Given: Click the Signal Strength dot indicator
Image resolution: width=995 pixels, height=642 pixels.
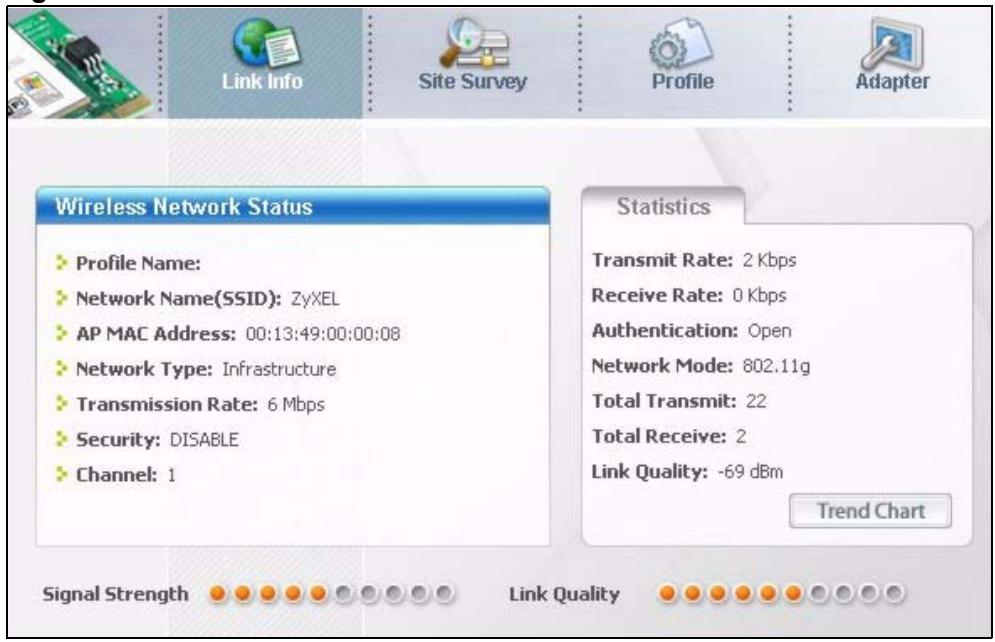Looking at the screenshot, I should tap(331, 594).
